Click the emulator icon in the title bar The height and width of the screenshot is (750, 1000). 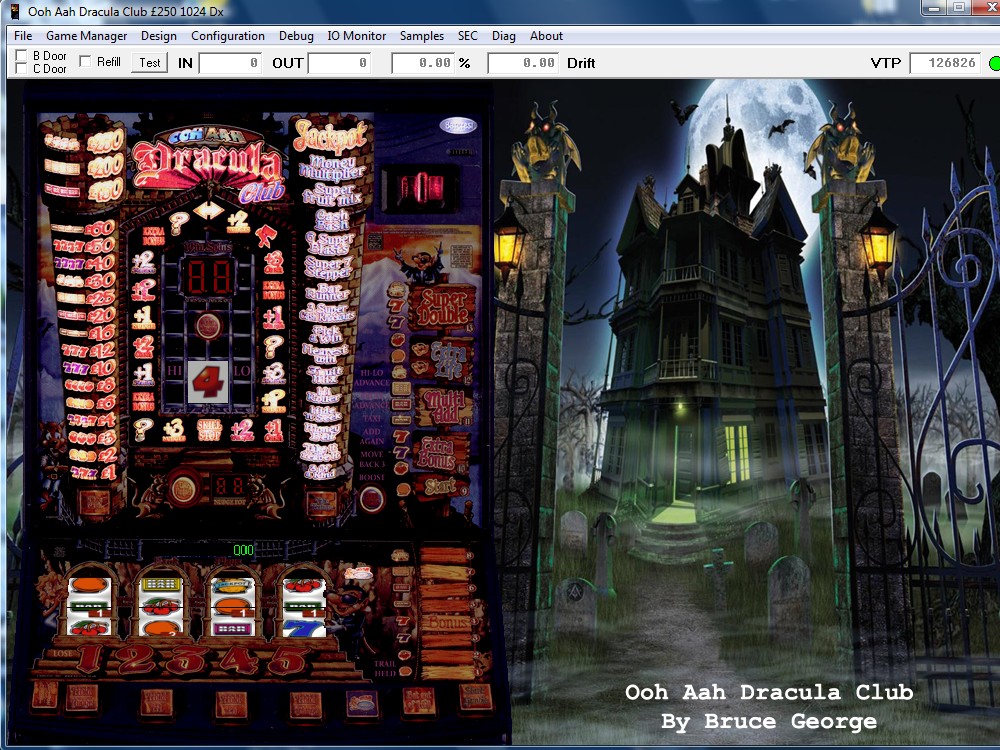(x=15, y=11)
